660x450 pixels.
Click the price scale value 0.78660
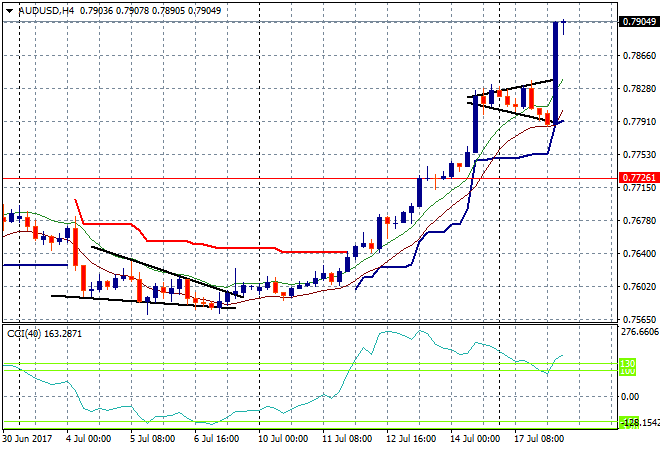click(x=639, y=56)
